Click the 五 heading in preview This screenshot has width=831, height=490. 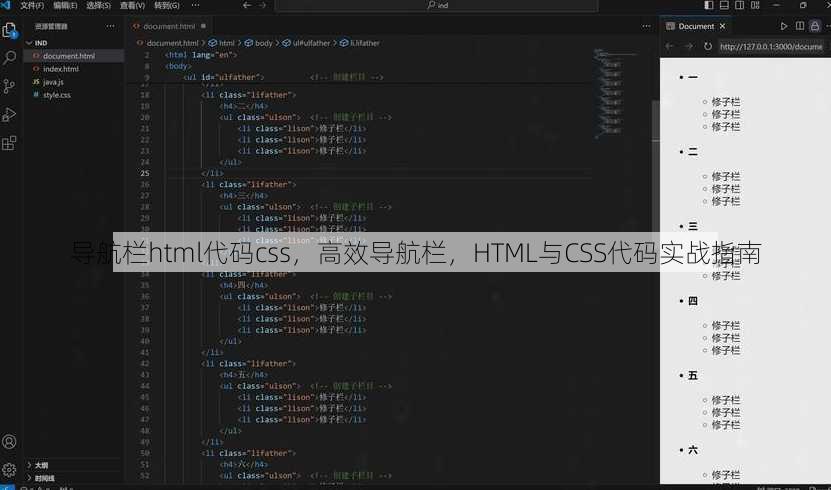(693, 376)
